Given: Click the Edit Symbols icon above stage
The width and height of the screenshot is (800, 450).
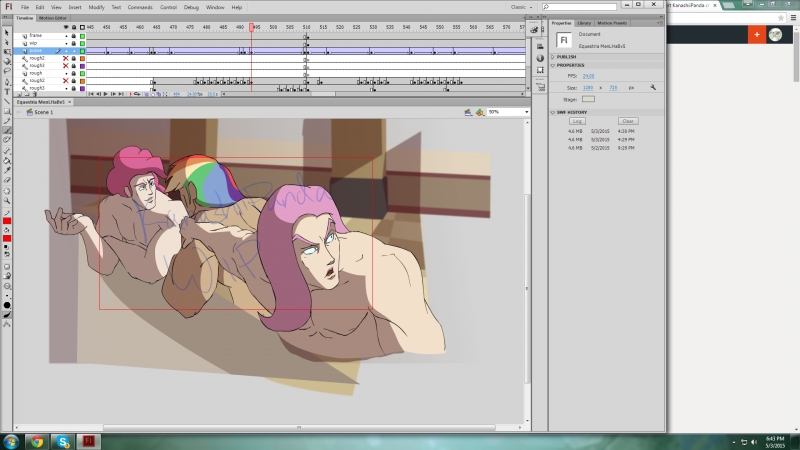Looking at the screenshot, I should point(480,112).
